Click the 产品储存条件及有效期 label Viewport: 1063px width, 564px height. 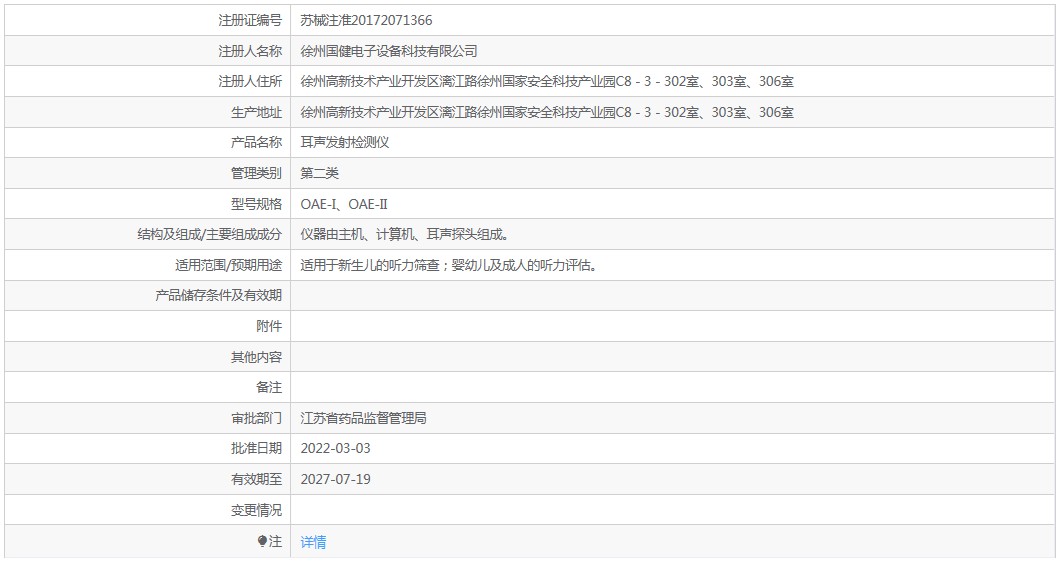218,296
